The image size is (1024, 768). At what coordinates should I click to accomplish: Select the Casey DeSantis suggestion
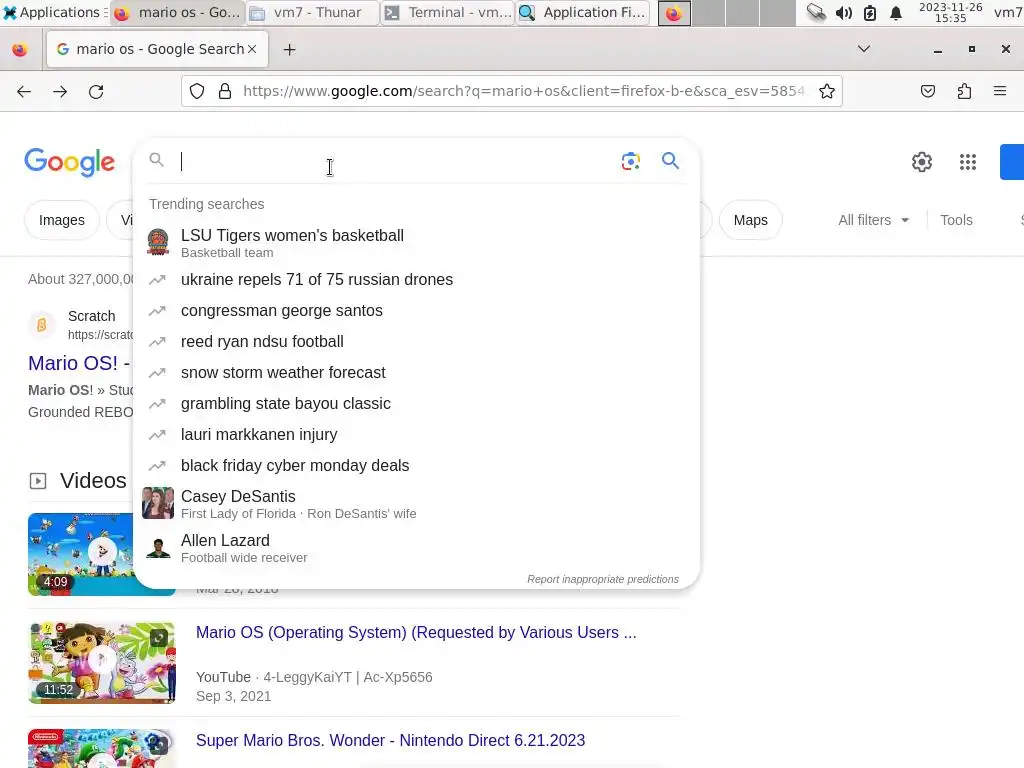[x=416, y=504]
